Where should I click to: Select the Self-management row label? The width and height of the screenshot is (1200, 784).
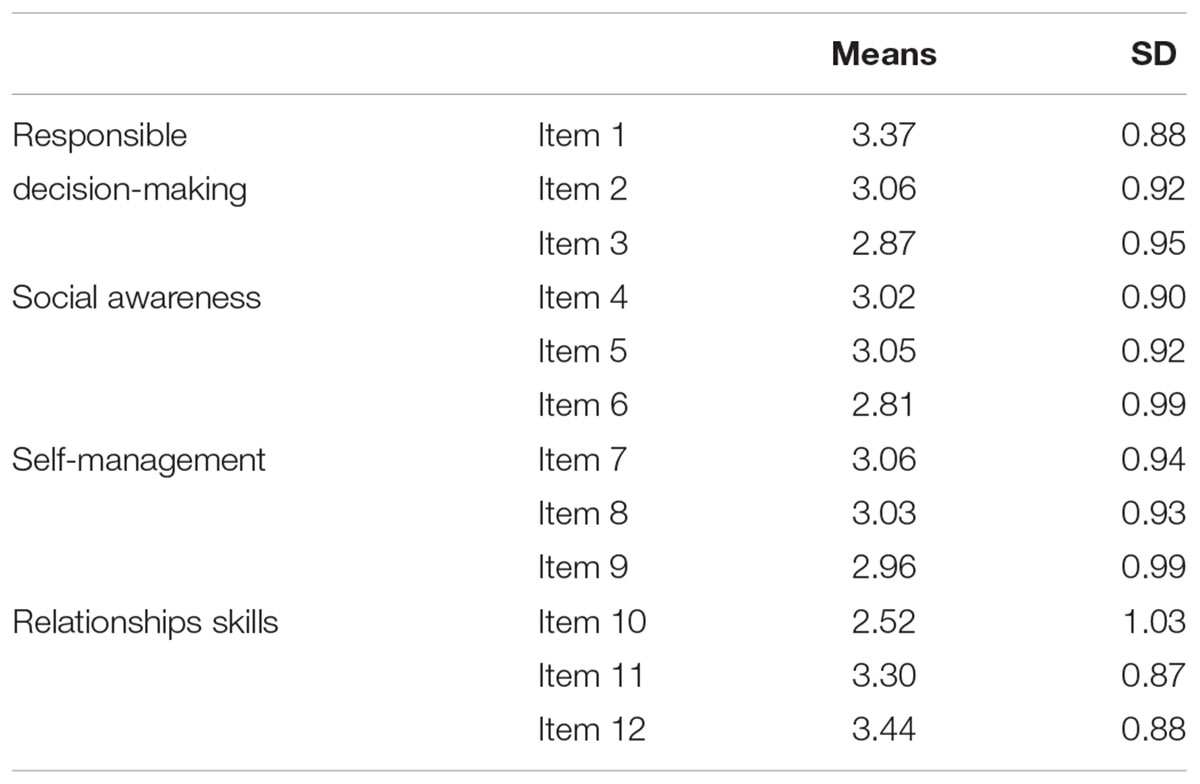tap(139, 460)
